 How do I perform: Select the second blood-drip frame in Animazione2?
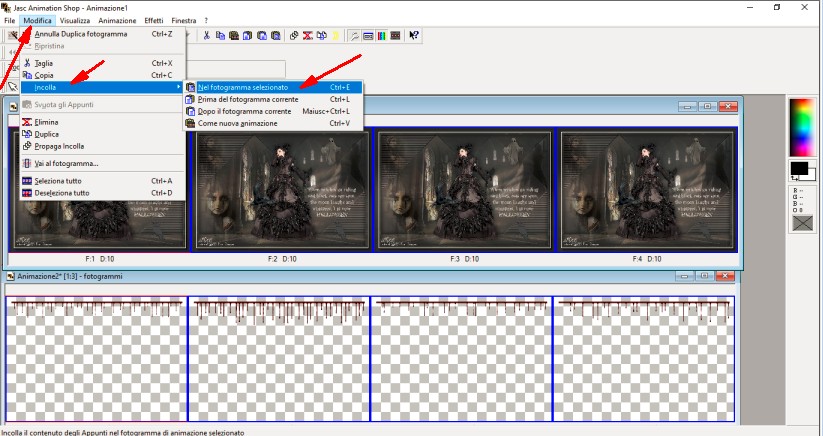click(279, 359)
